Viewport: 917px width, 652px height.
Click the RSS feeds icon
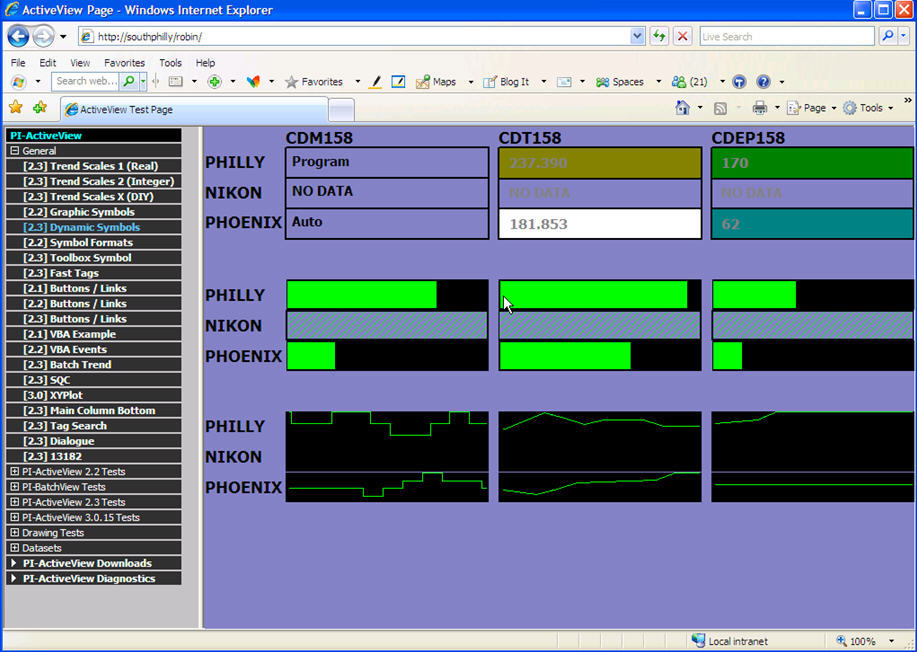pyautogui.click(x=720, y=108)
